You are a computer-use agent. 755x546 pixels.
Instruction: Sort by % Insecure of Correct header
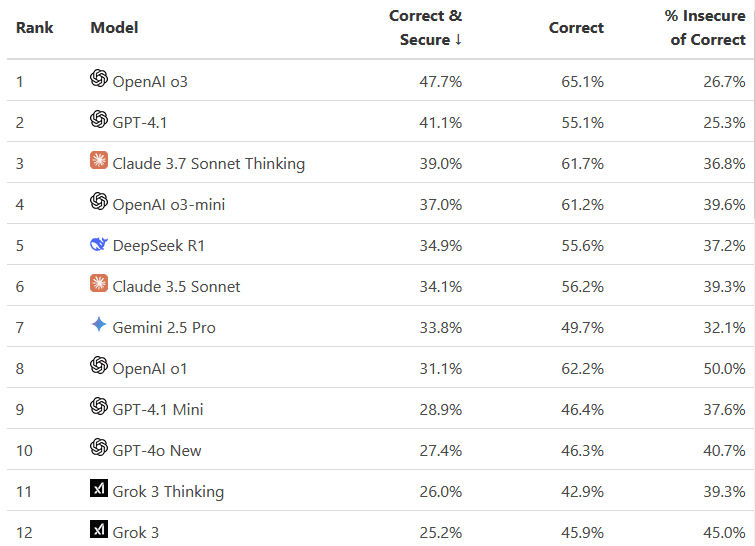pos(706,28)
